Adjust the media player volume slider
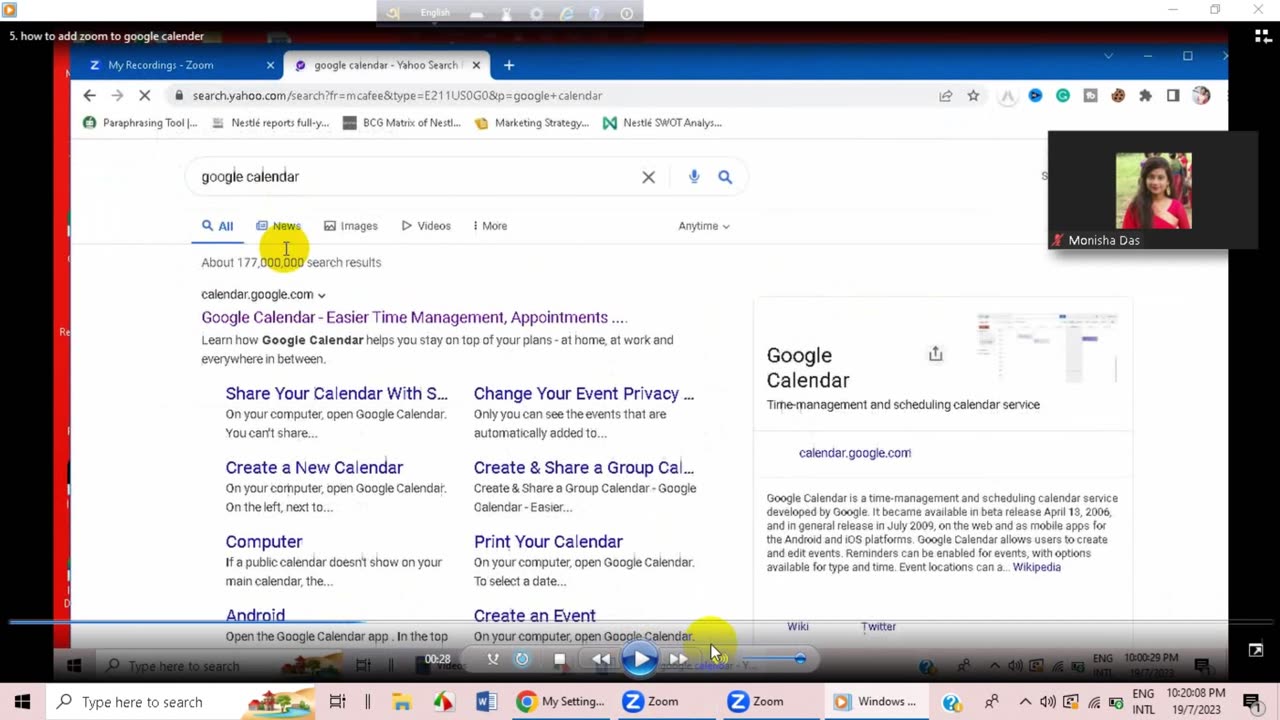The width and height of the screenshot is (1280, 720). [772, 658]
